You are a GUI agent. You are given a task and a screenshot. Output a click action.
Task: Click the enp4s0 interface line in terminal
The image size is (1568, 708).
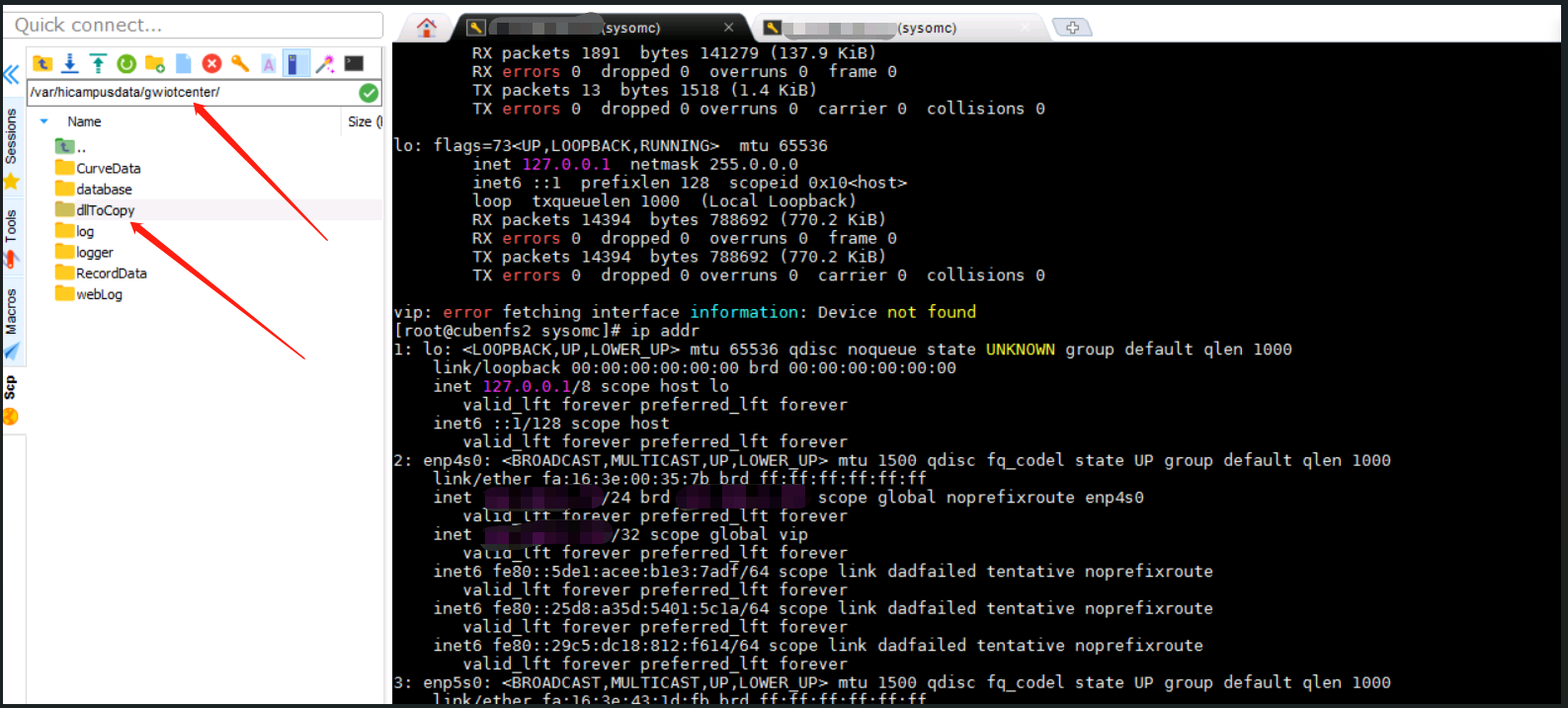pyautogui.click(x=892, y=460)
